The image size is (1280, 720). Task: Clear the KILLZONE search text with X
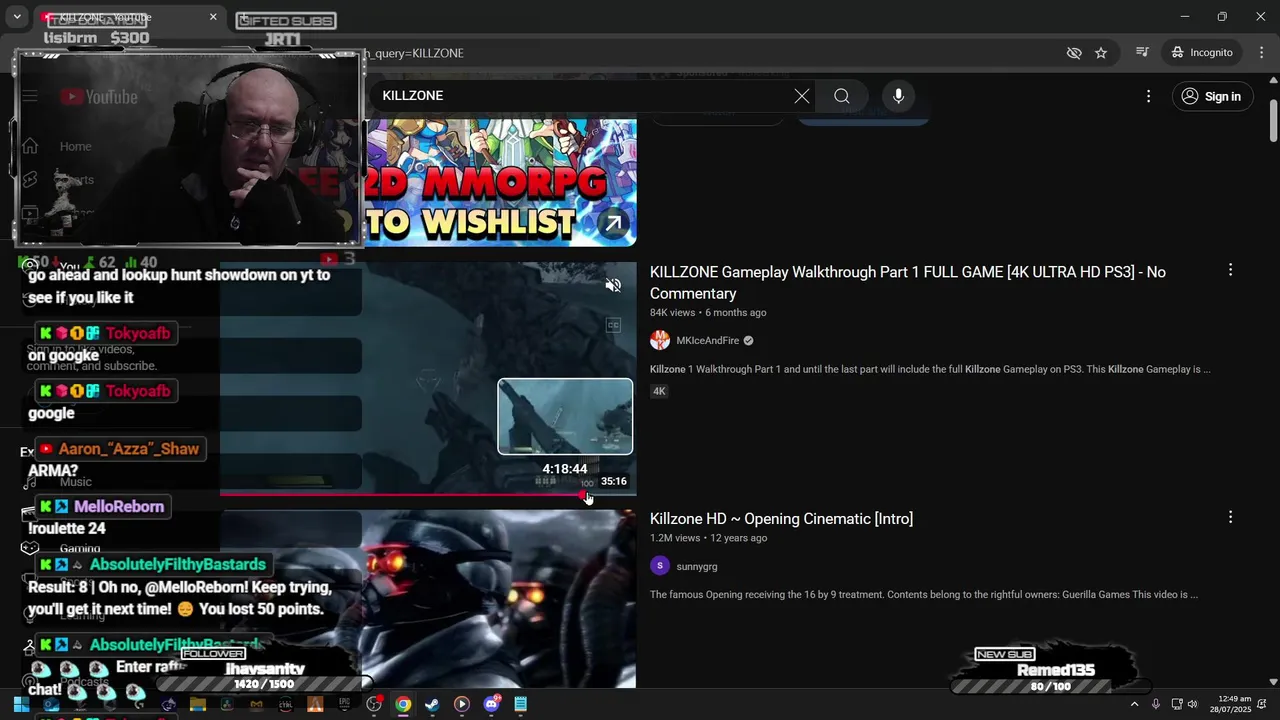click(802, 96)
